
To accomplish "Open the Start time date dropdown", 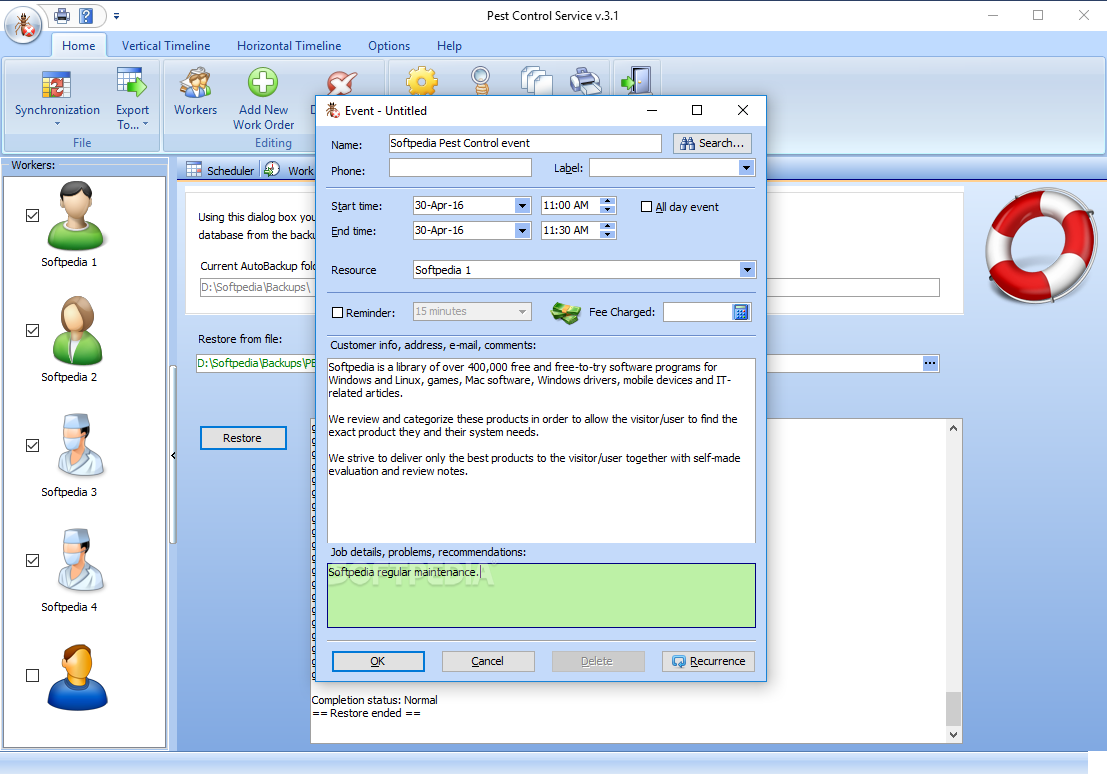I will (x=522, y=206).
